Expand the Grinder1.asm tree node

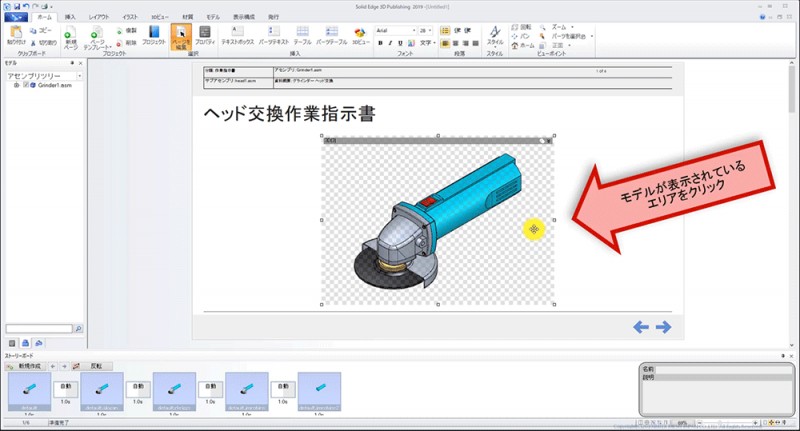click(x=16, y=86)
